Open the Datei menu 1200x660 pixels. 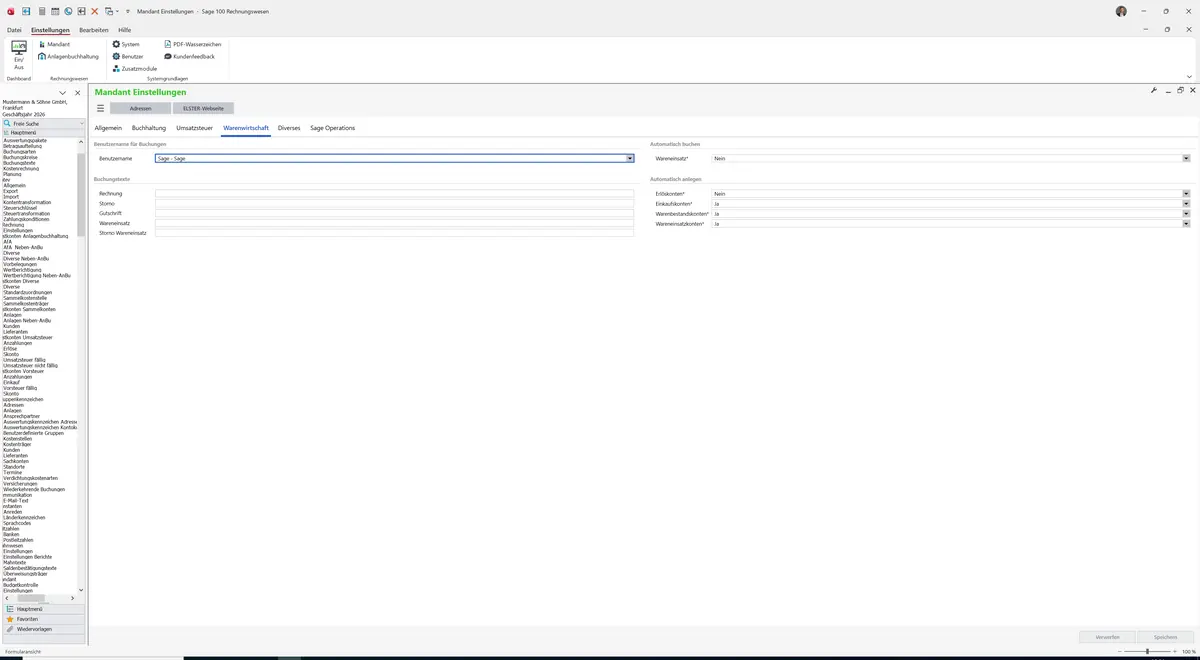coord(14,30)
